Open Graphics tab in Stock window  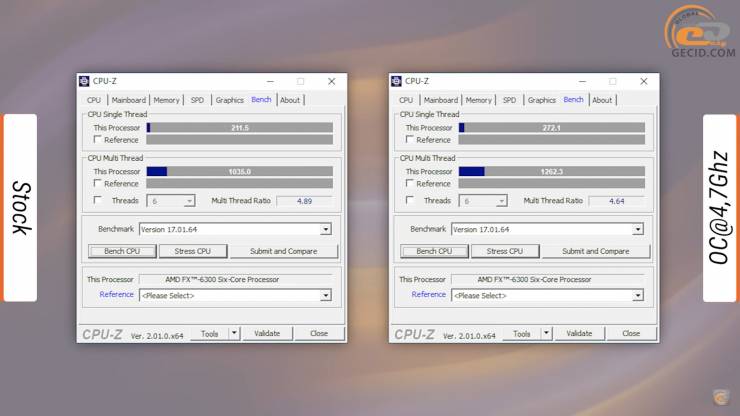(229, 100)
